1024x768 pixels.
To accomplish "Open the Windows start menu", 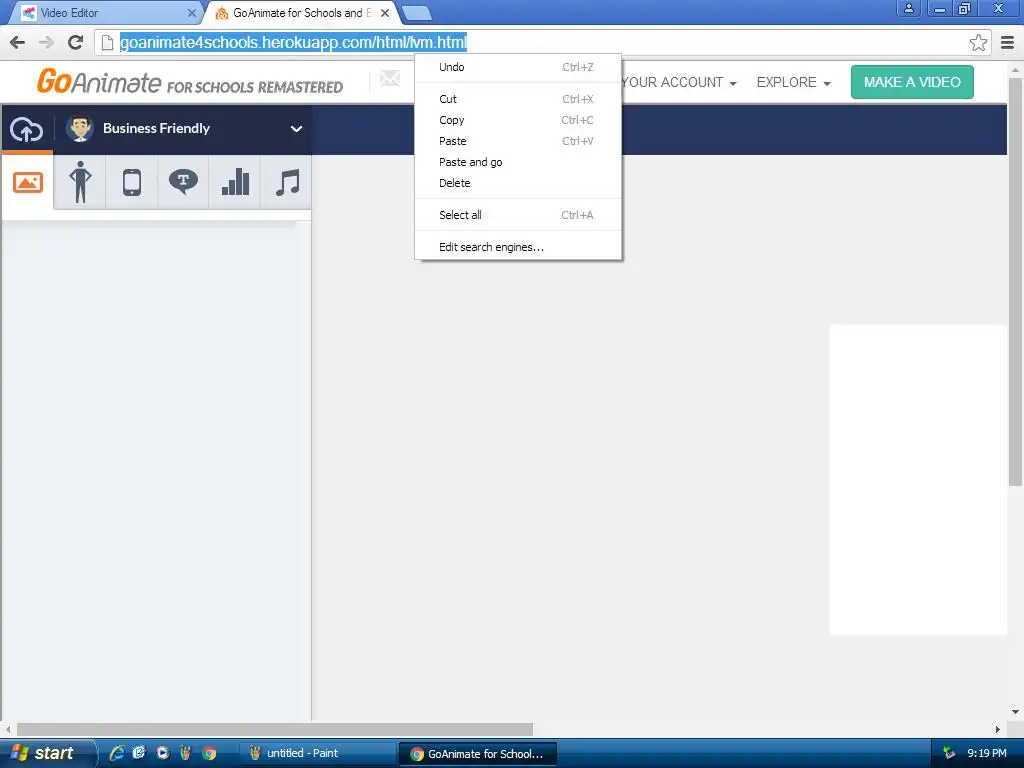I will pyautogui.click(x=46, y=753).
